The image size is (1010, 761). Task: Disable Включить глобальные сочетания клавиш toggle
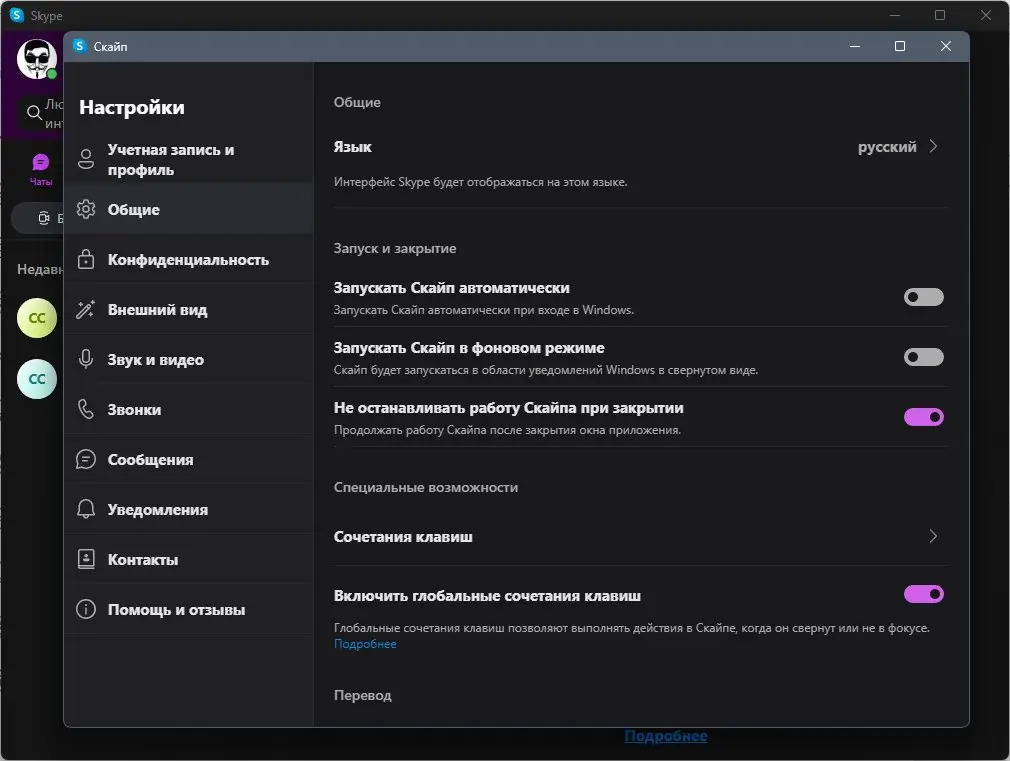click(923, 594)
